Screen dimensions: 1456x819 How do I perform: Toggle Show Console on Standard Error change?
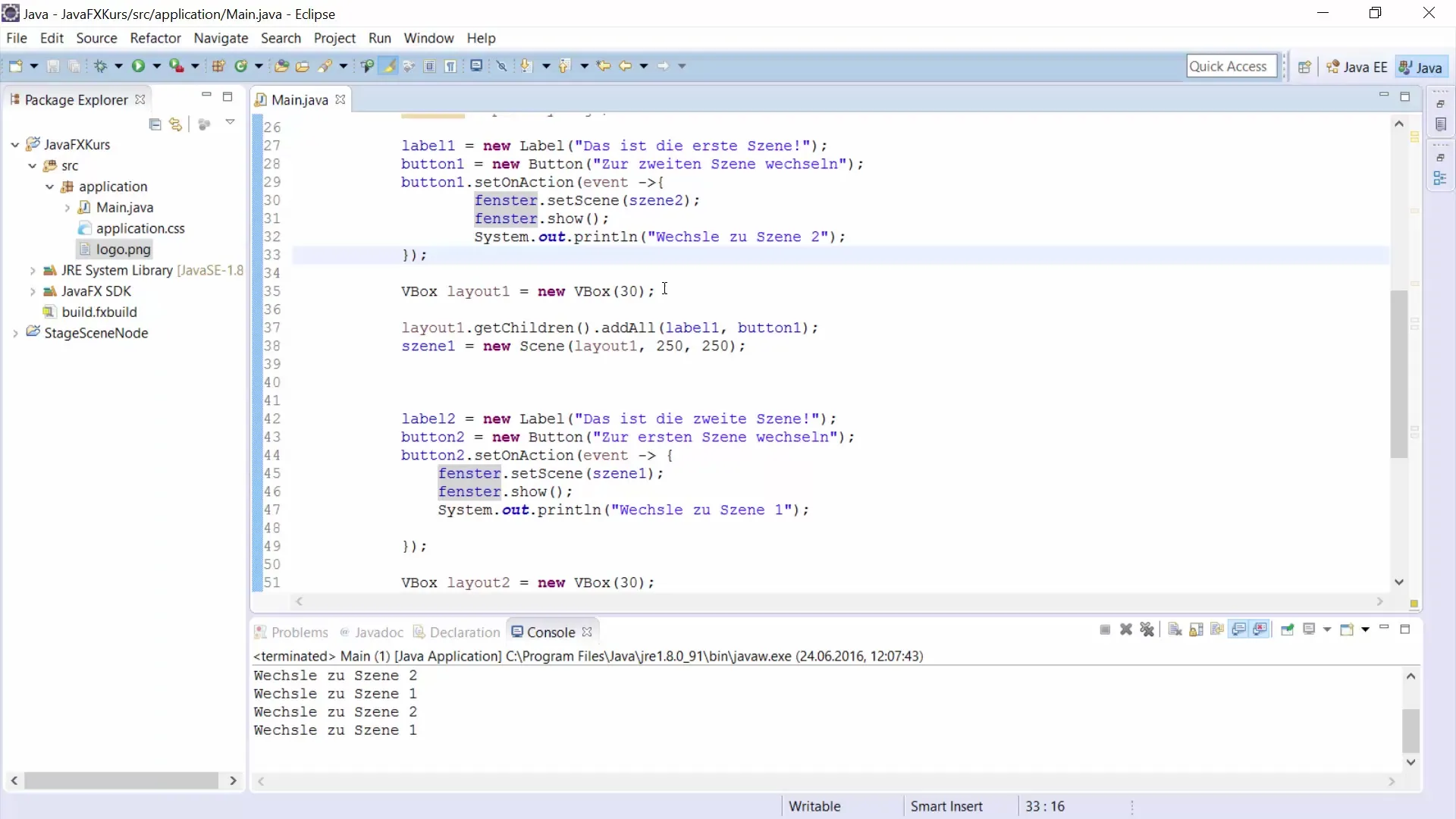(x=1260, y=629)
